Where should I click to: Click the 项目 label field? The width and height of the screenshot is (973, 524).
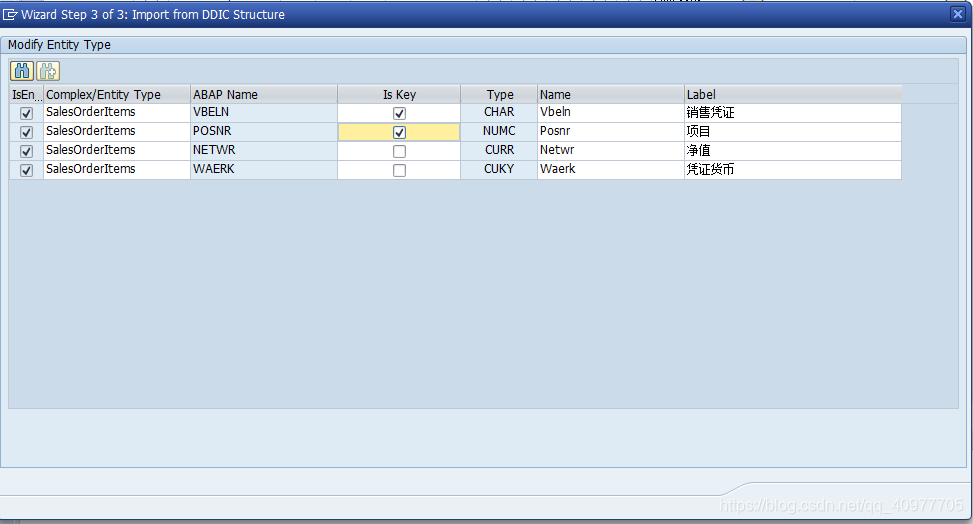click(792, 132)
